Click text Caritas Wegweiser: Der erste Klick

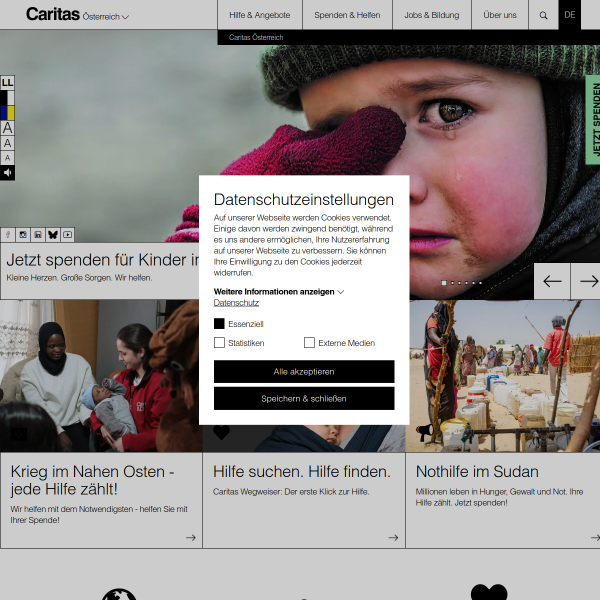pos(290,492)
